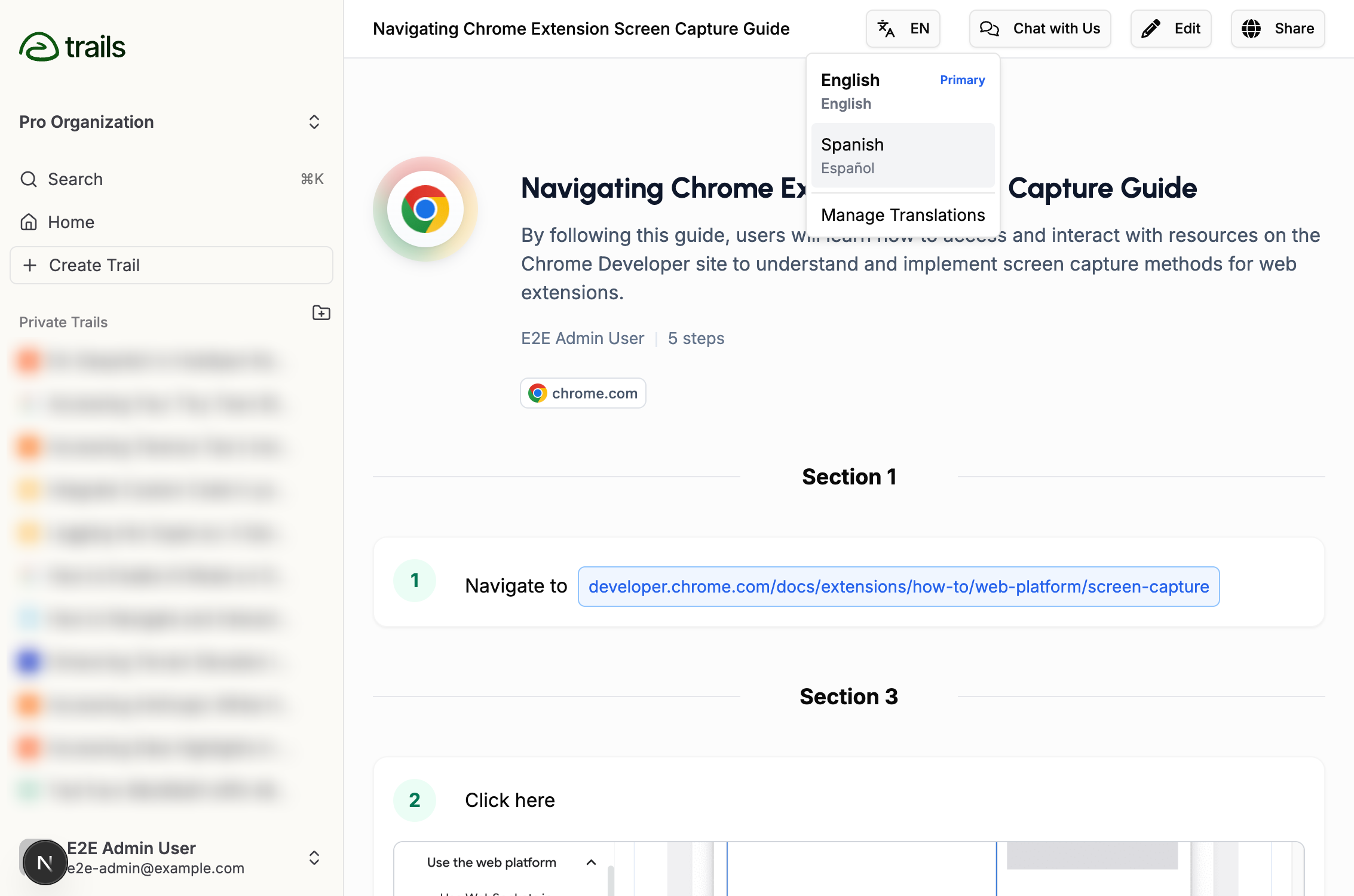Click the Chrome icon in chrome.com tag
The image size is (1354, 896).
(x=538, y=393)
